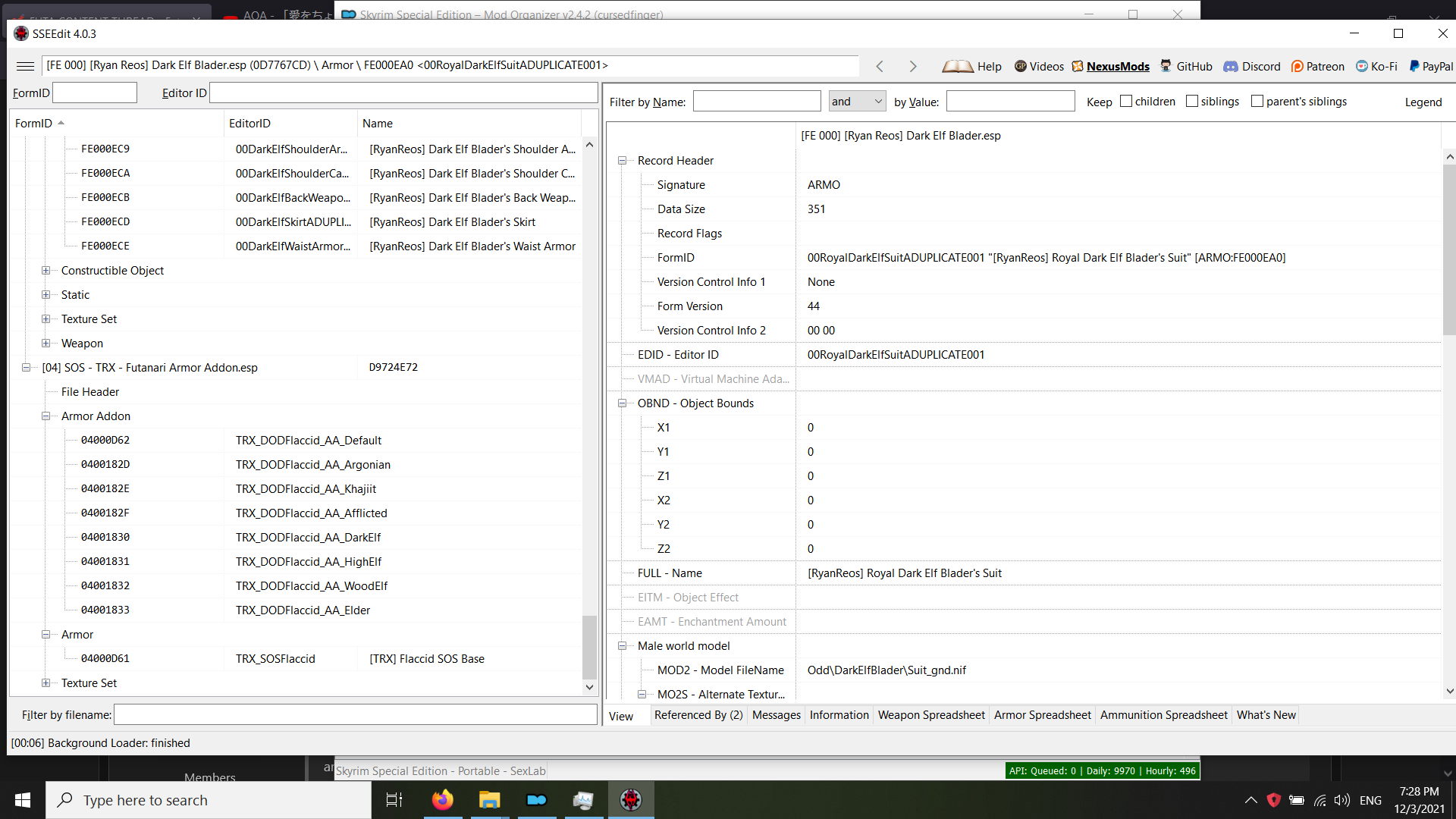Click the Legend button
This screenshot has width=1456, height=819.
point(1423,102)
